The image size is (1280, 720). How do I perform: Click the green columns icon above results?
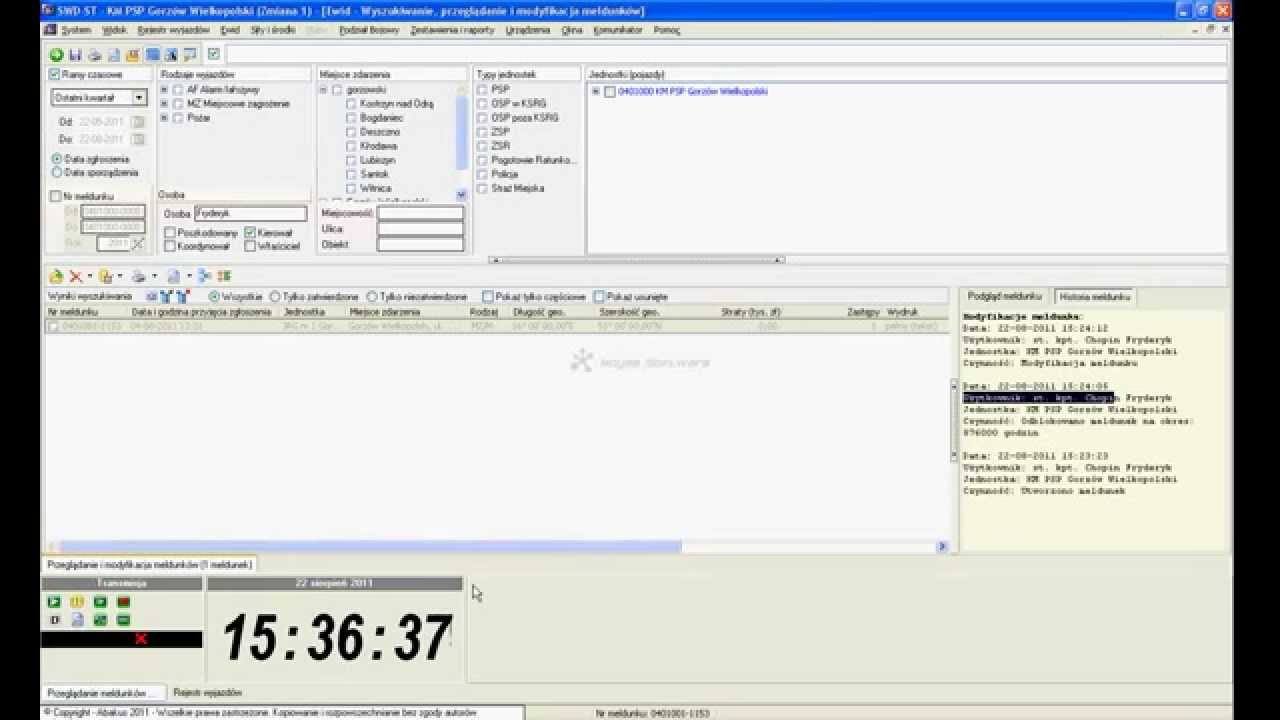[x=225, y=276]
